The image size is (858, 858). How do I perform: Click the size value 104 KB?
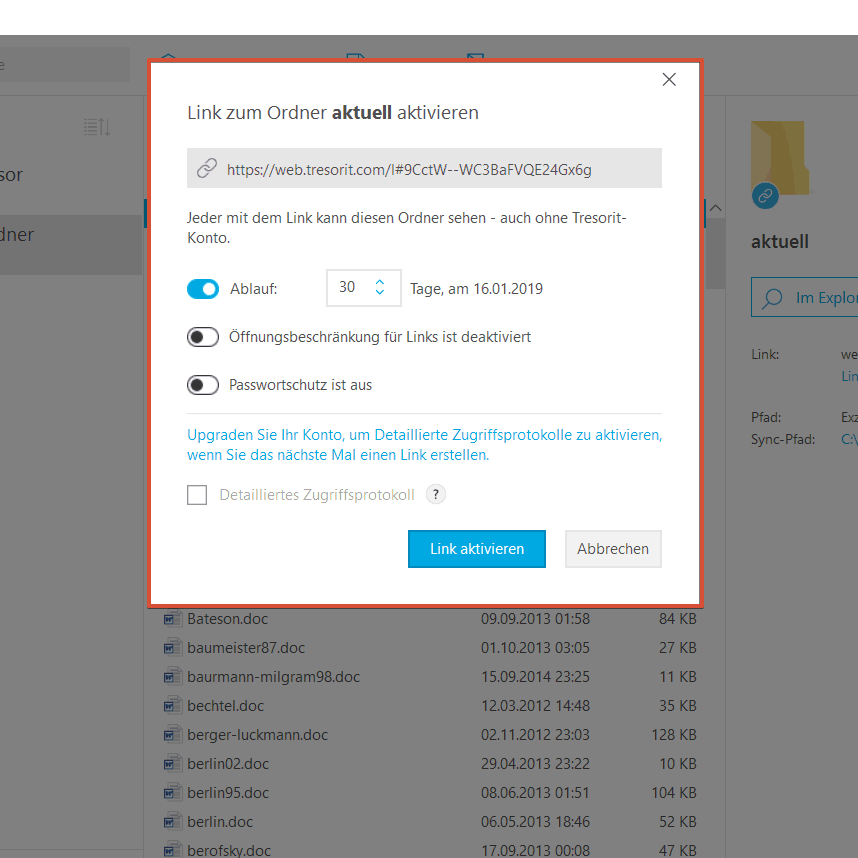674,793
